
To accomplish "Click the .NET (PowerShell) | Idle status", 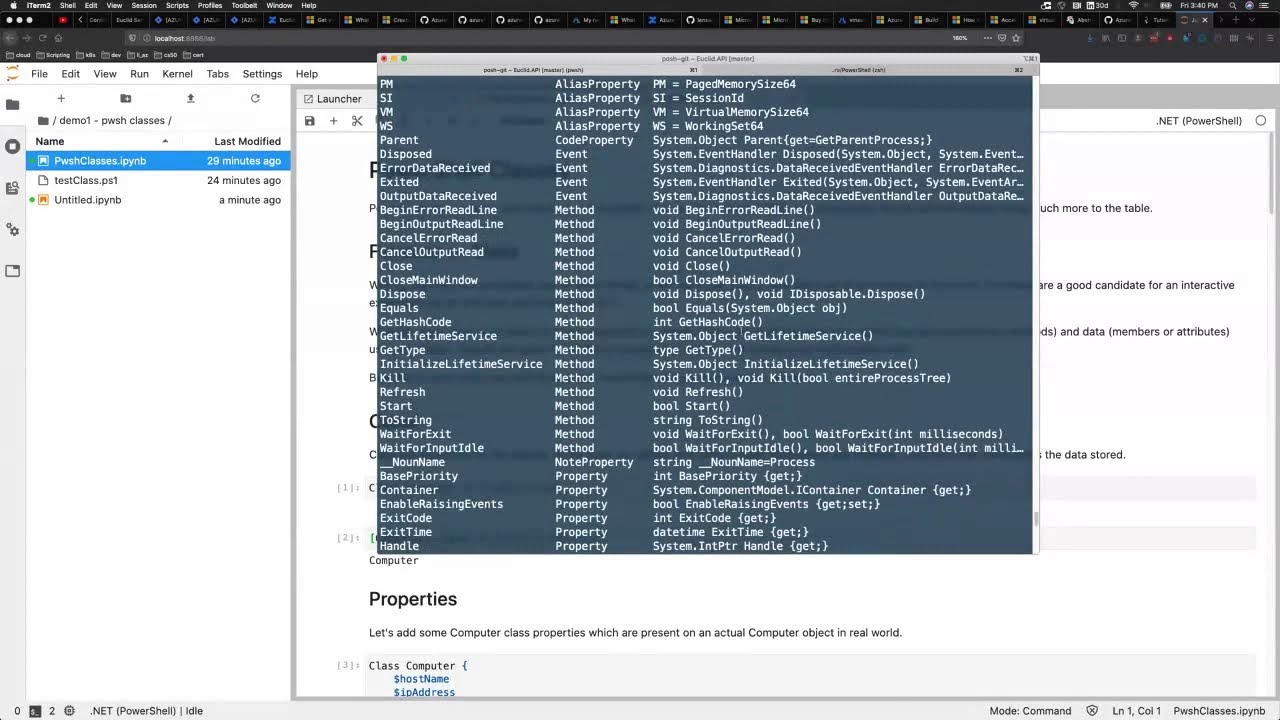I will [x=146, y=711].
